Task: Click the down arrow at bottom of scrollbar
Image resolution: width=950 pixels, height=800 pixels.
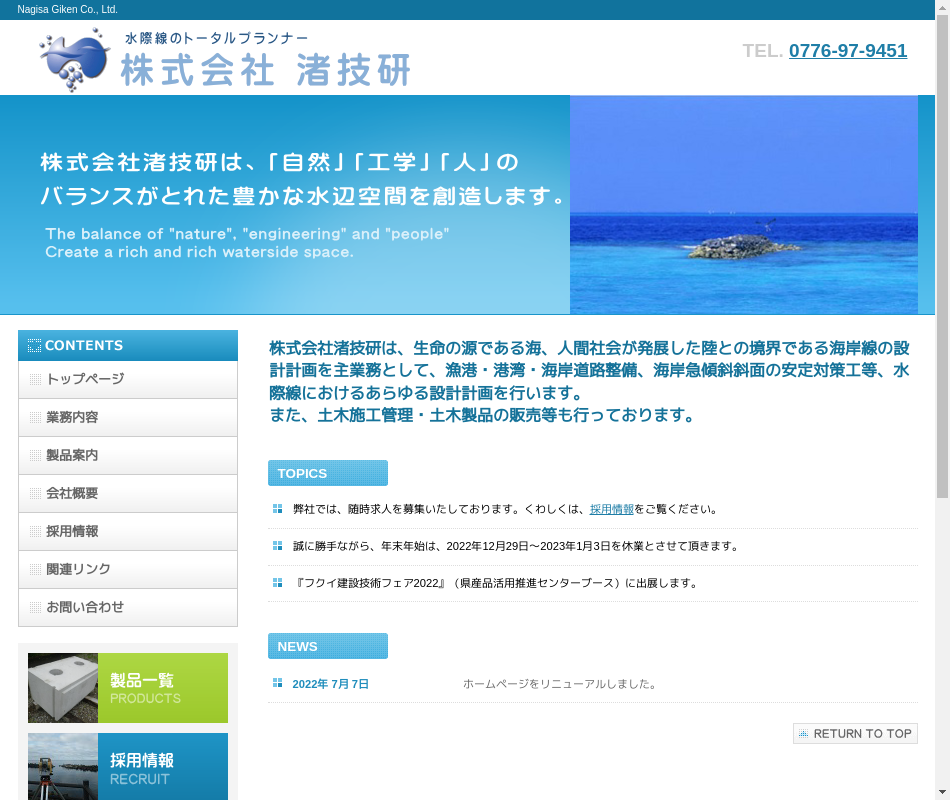Action: [942, 792]
